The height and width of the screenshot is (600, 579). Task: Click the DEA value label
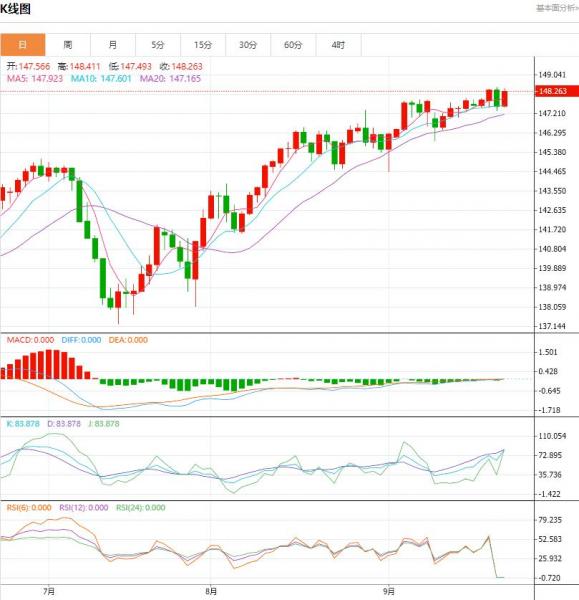tap(128, 340)
